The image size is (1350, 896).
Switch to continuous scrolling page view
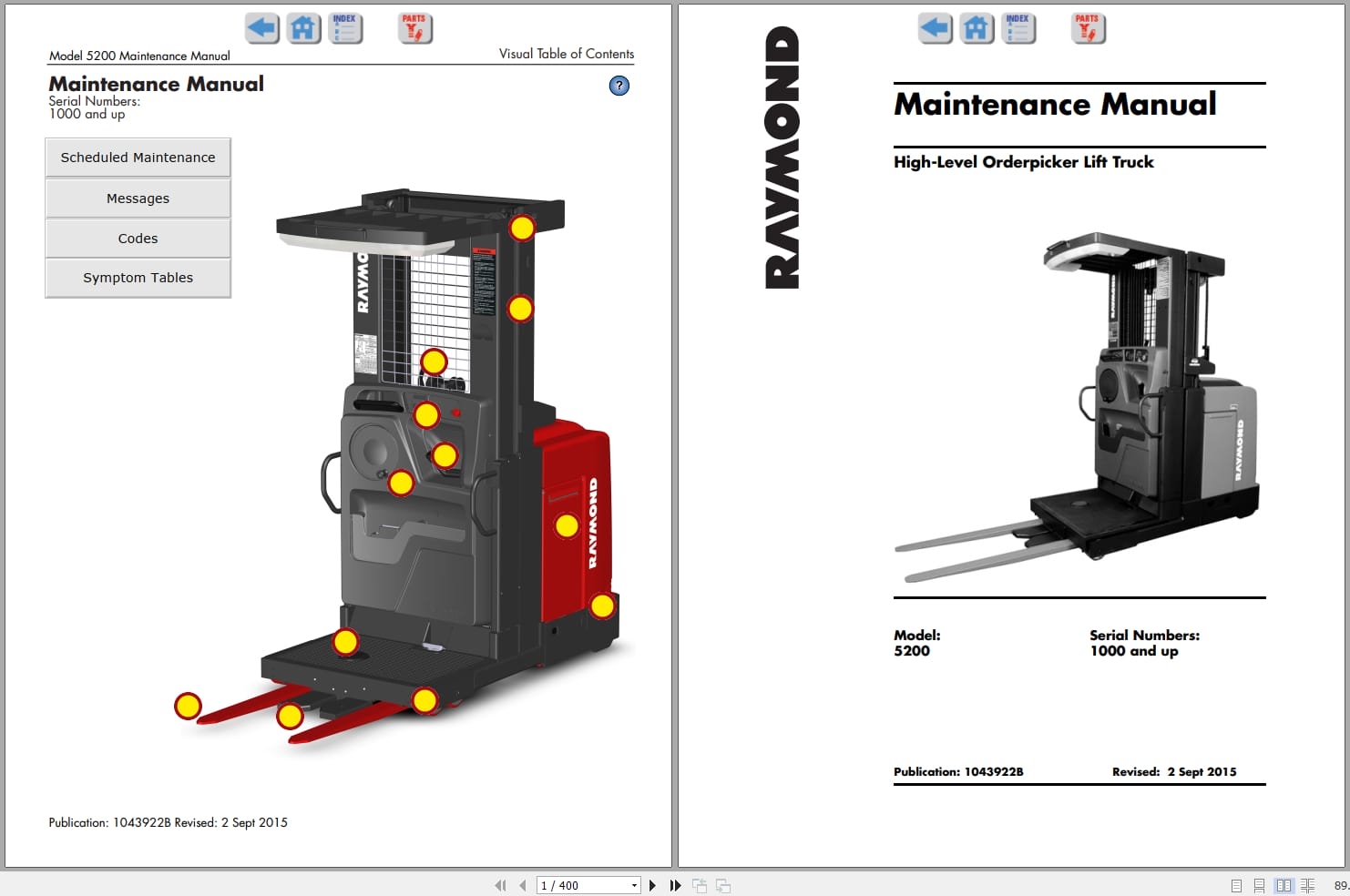click(1259, 885)
